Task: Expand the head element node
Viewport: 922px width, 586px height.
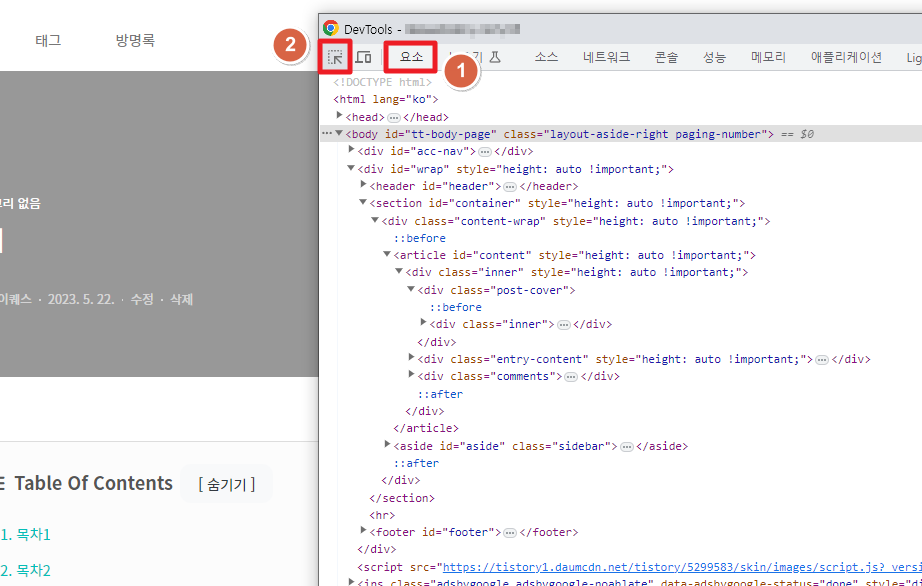Action: [339, 115]
